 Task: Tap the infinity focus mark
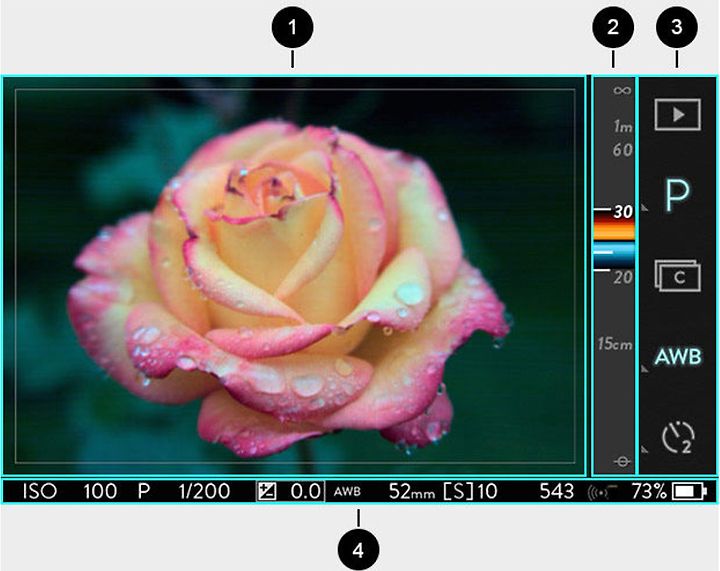tap(622, 90)
